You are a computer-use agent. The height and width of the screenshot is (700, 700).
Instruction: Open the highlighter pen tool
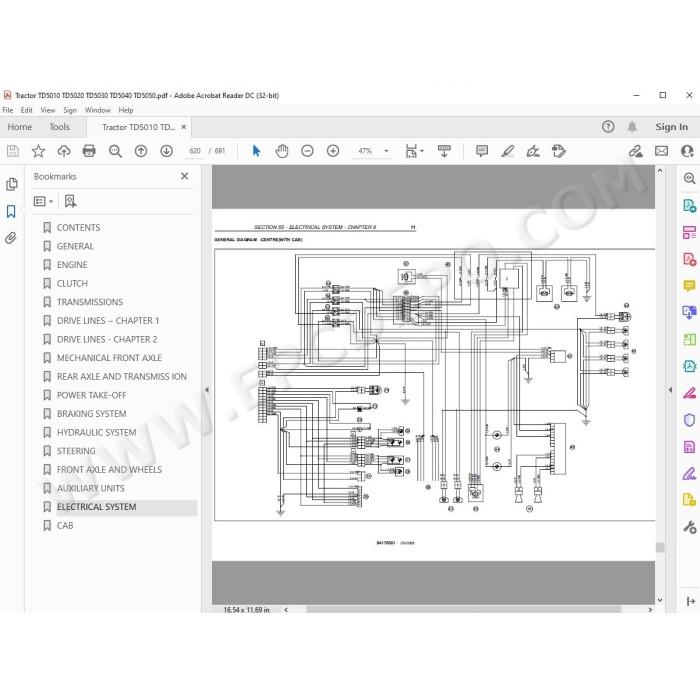point(507,151)
